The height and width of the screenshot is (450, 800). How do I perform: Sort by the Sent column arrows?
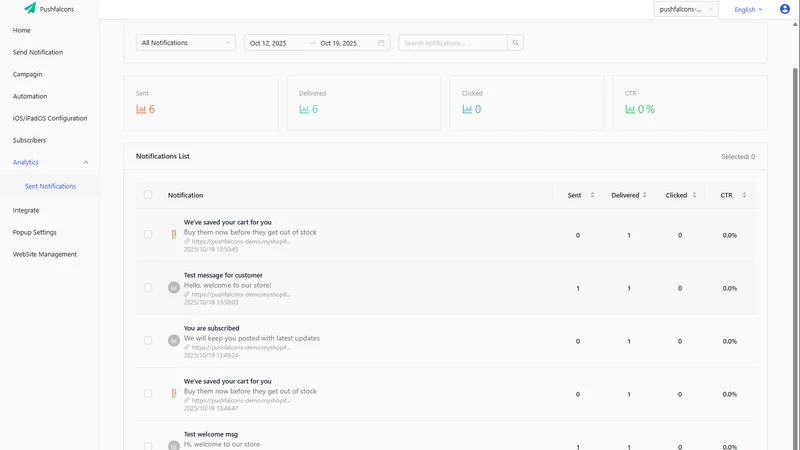[592, 195]
